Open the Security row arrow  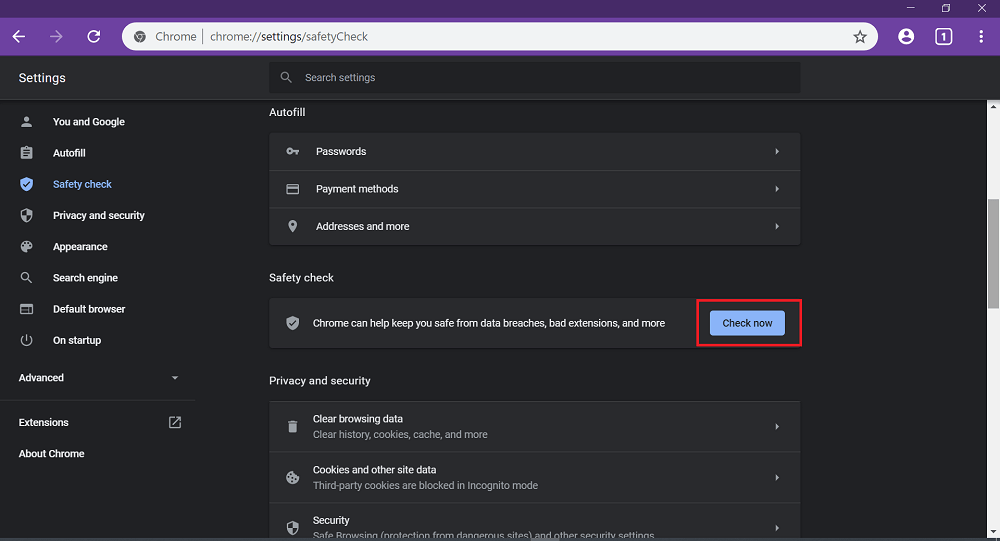click(x=777, y=528)
